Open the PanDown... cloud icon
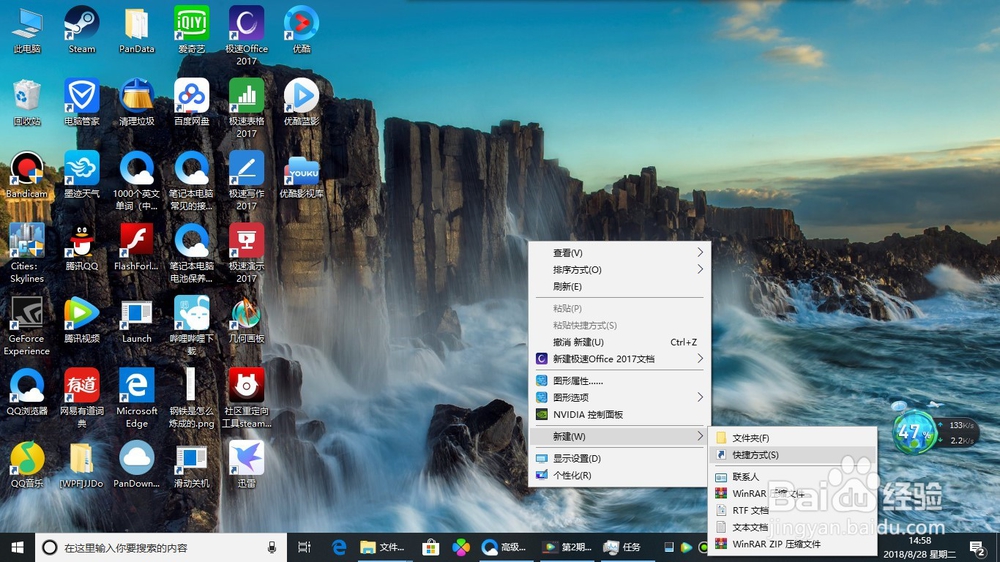This screenshot has width=1000, height=562. tap(136, 464)
